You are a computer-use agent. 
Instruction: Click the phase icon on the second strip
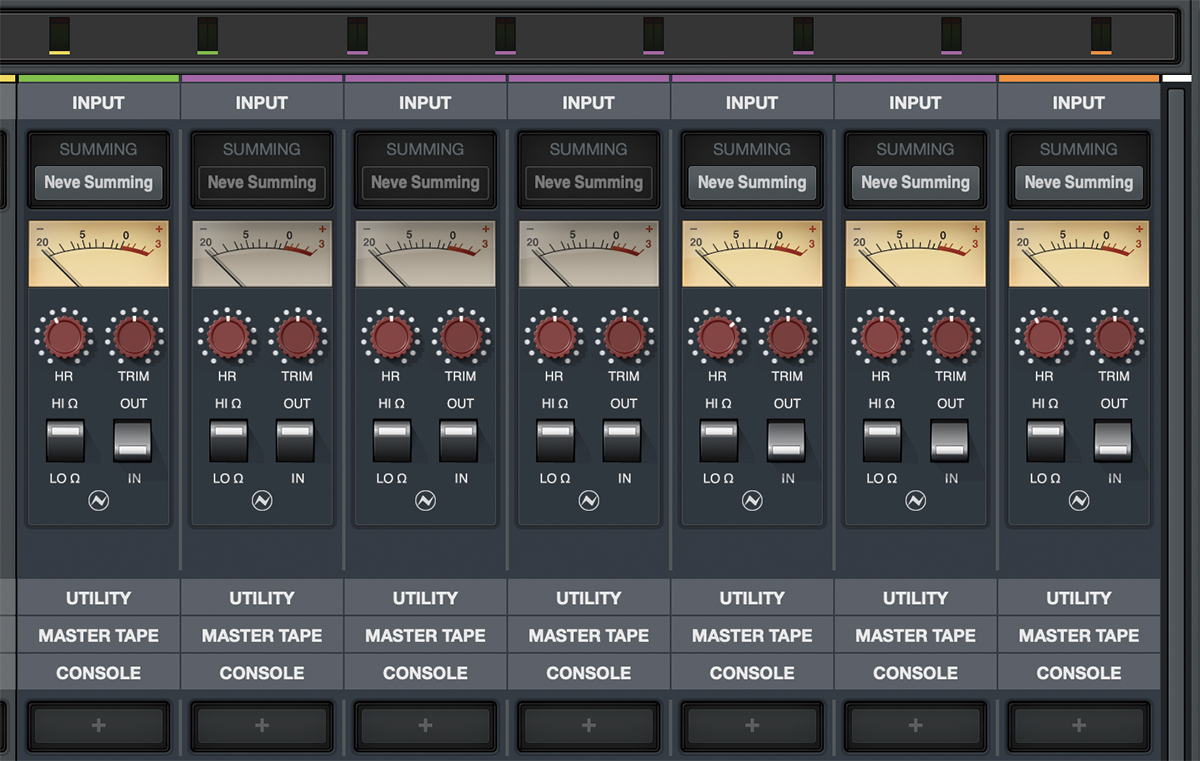click(x=262, y=501)
